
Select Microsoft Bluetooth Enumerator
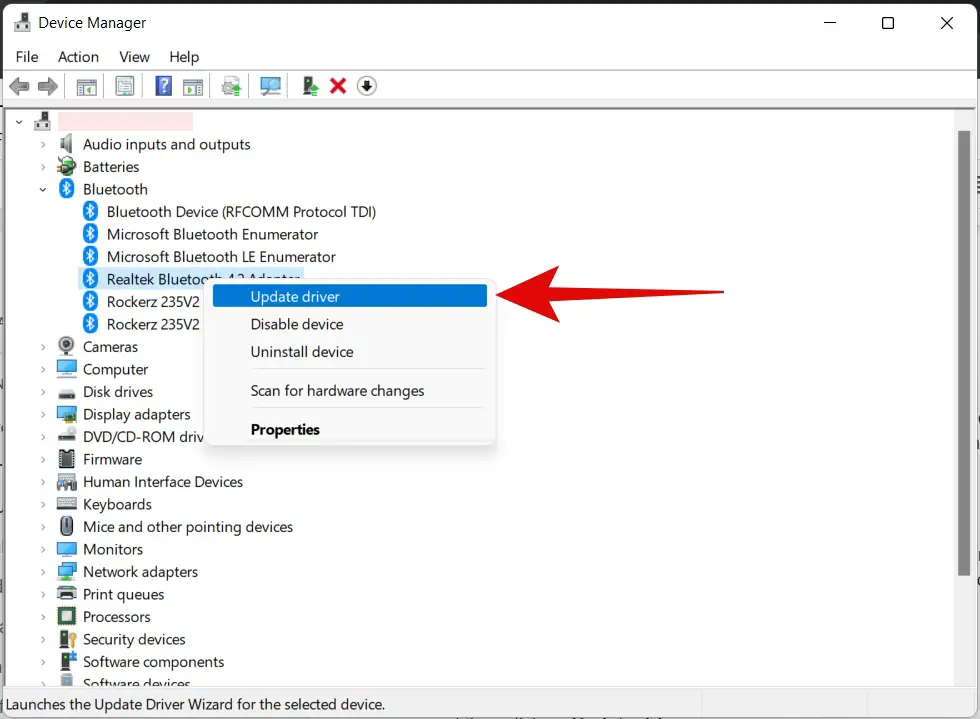coord(212,234)
